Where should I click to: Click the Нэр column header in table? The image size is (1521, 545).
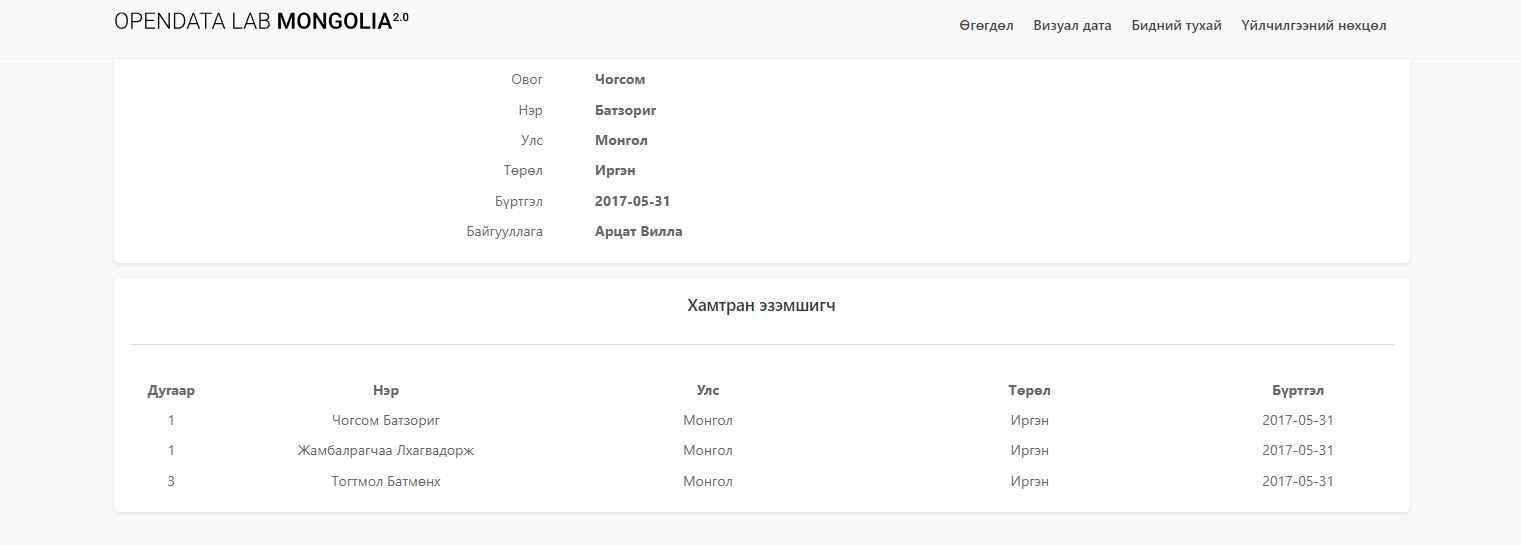385,390
